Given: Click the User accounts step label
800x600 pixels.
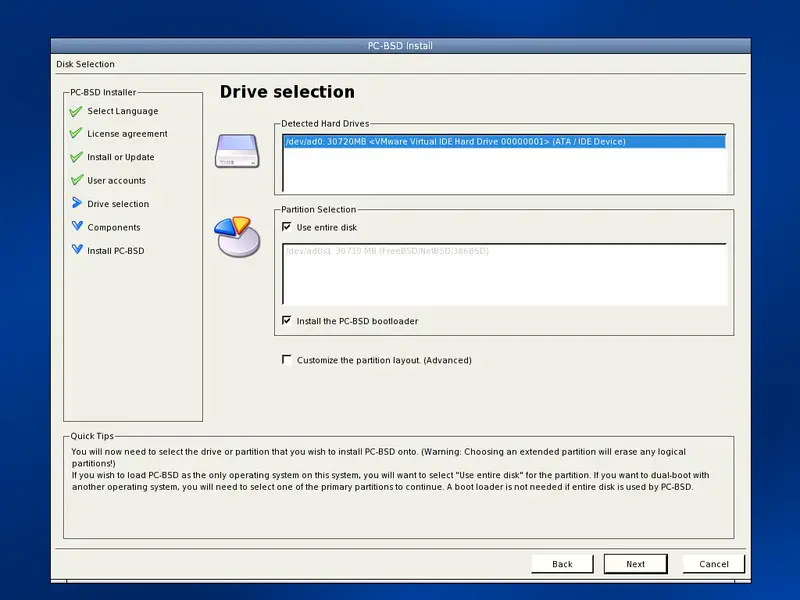Looking at the screenshot, I should pos(116,181).
